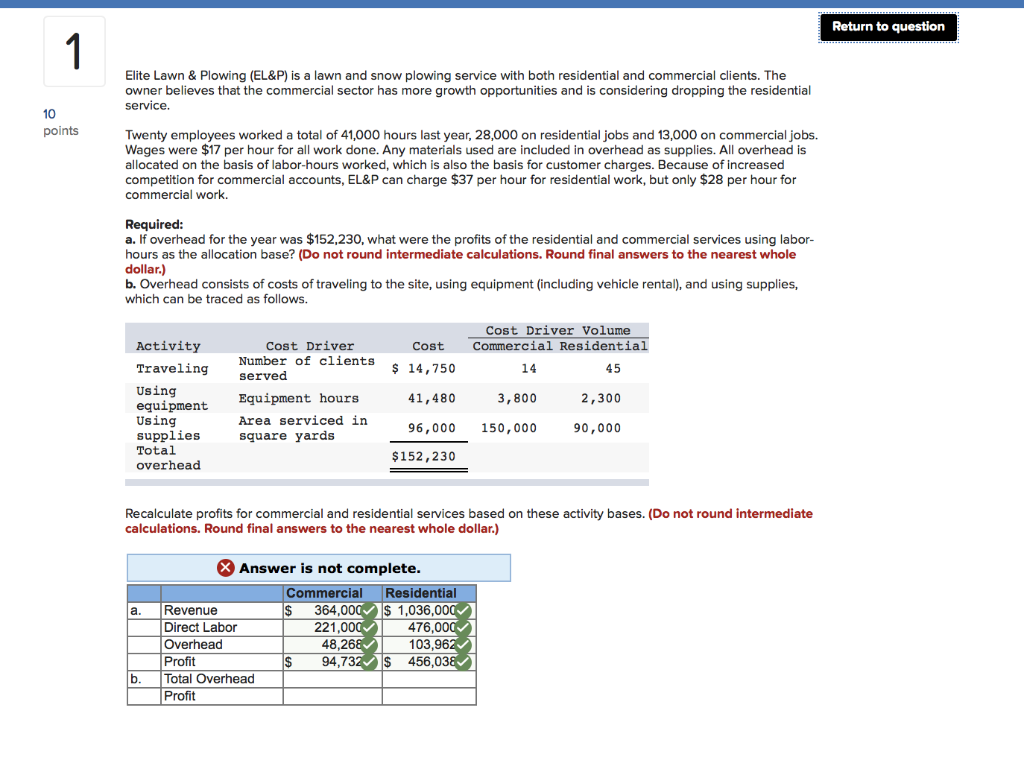
Task: Click the $152,230 total overhead value
Action: (424, 456)
